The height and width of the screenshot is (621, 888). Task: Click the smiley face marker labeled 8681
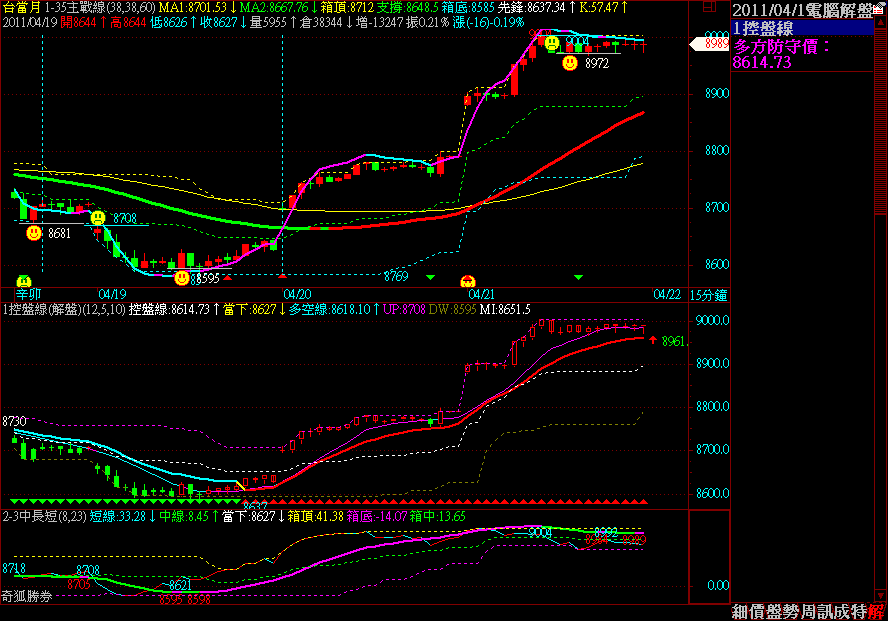[x=34, y=232]
